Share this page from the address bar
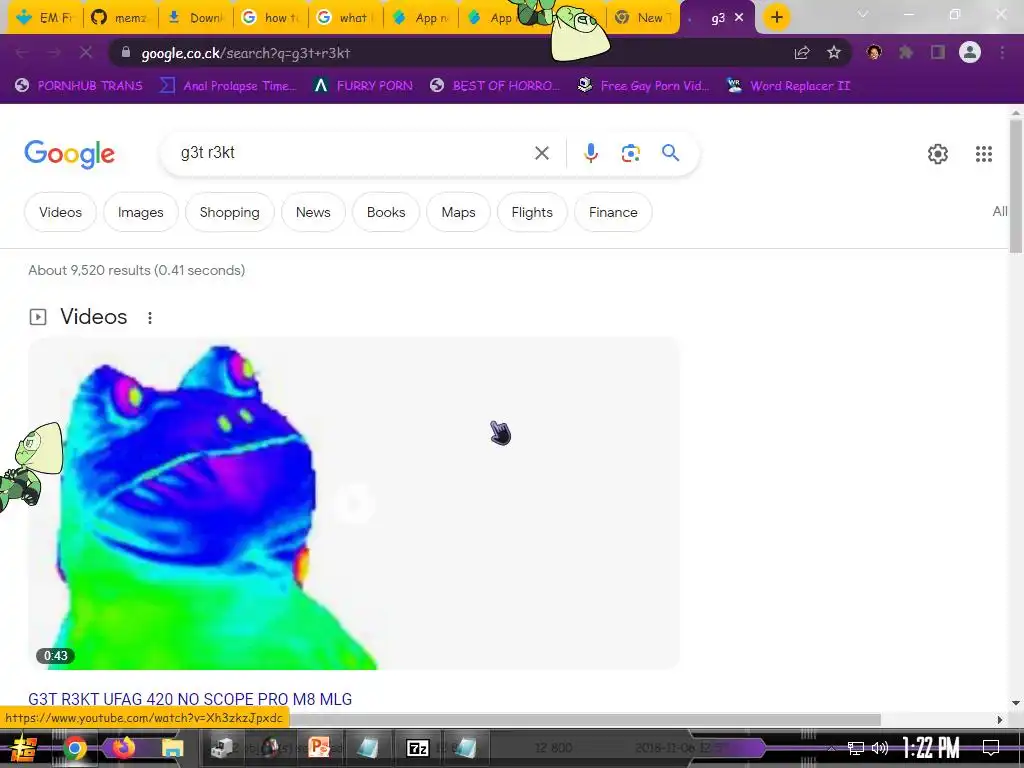1024x768 pixels. (802, 53)
